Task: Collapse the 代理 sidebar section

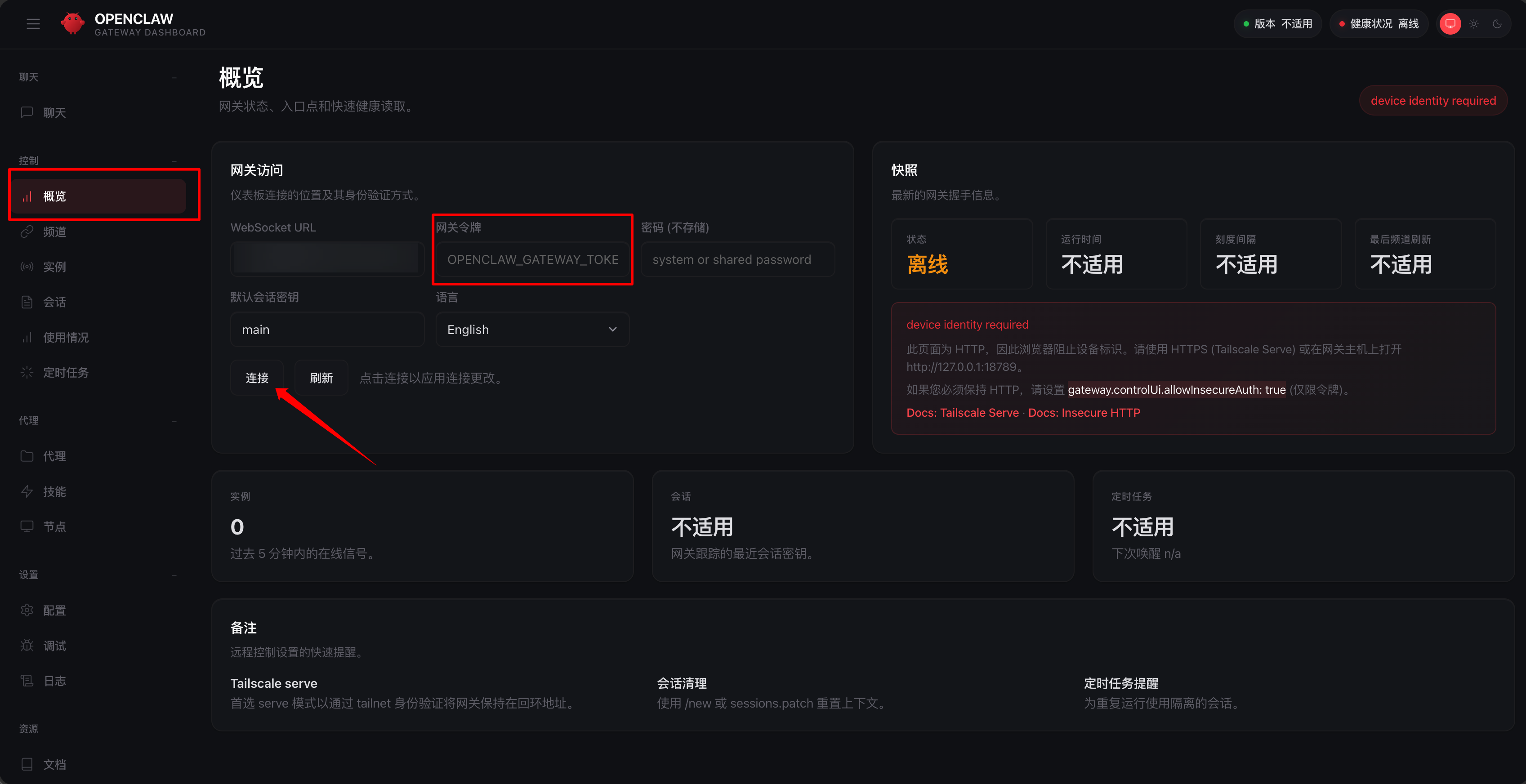Action: click(x=174, y=420)
